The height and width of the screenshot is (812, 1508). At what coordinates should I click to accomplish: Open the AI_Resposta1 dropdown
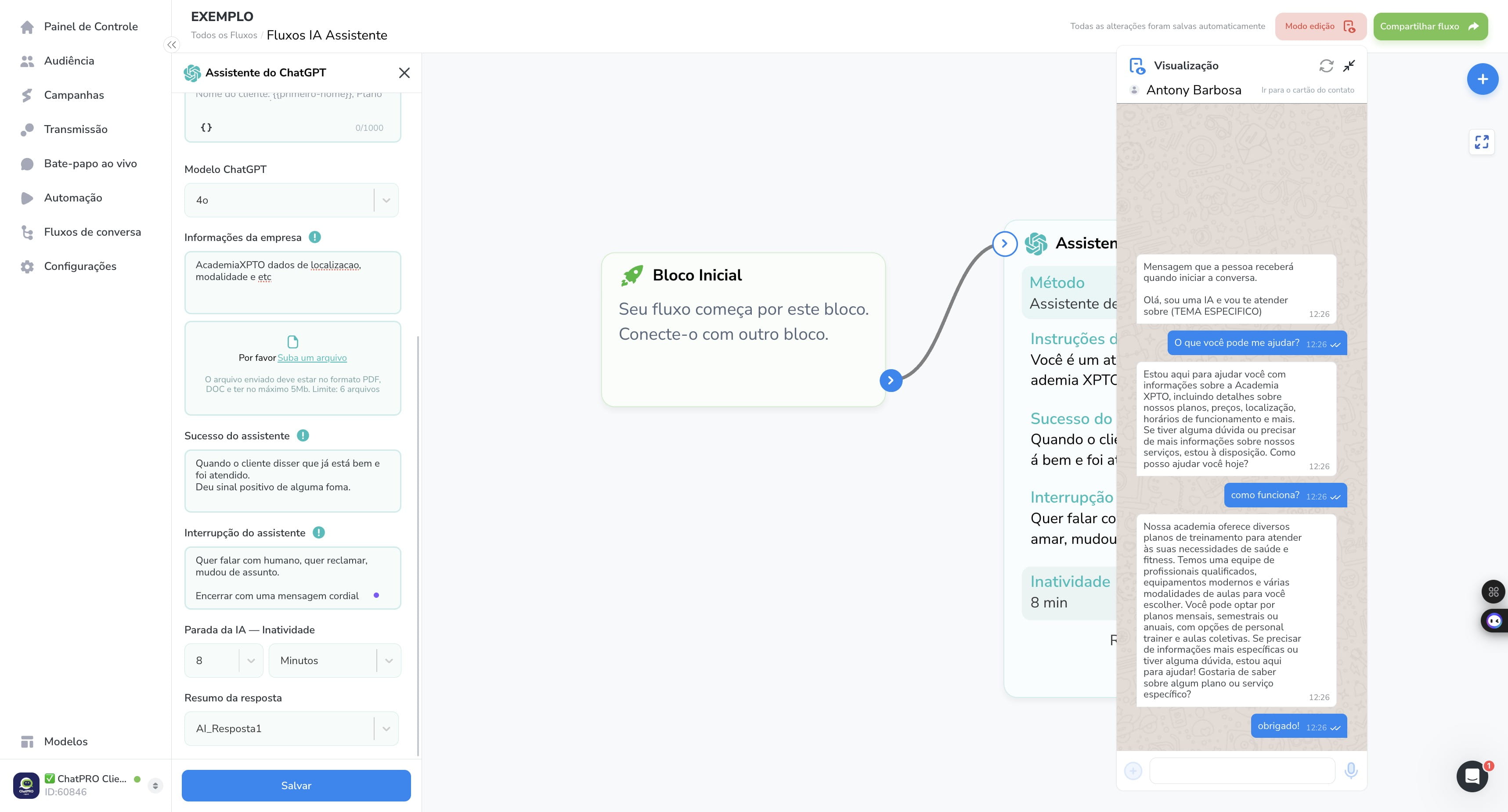[292, 728]
